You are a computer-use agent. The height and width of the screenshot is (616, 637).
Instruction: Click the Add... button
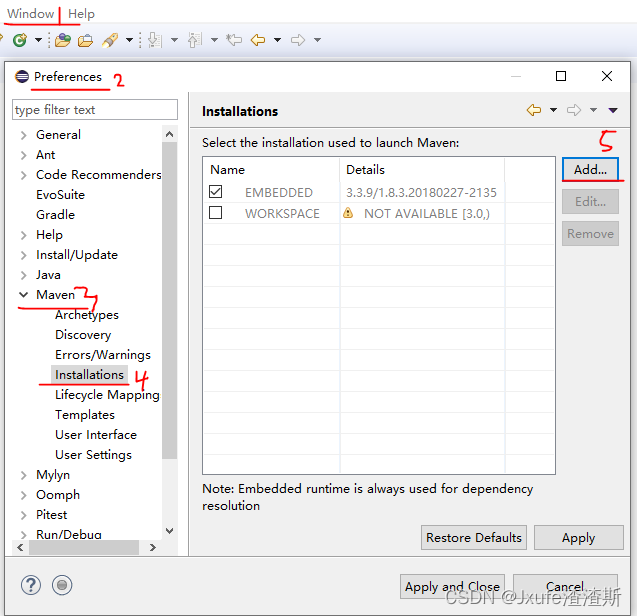coord(590,169)
